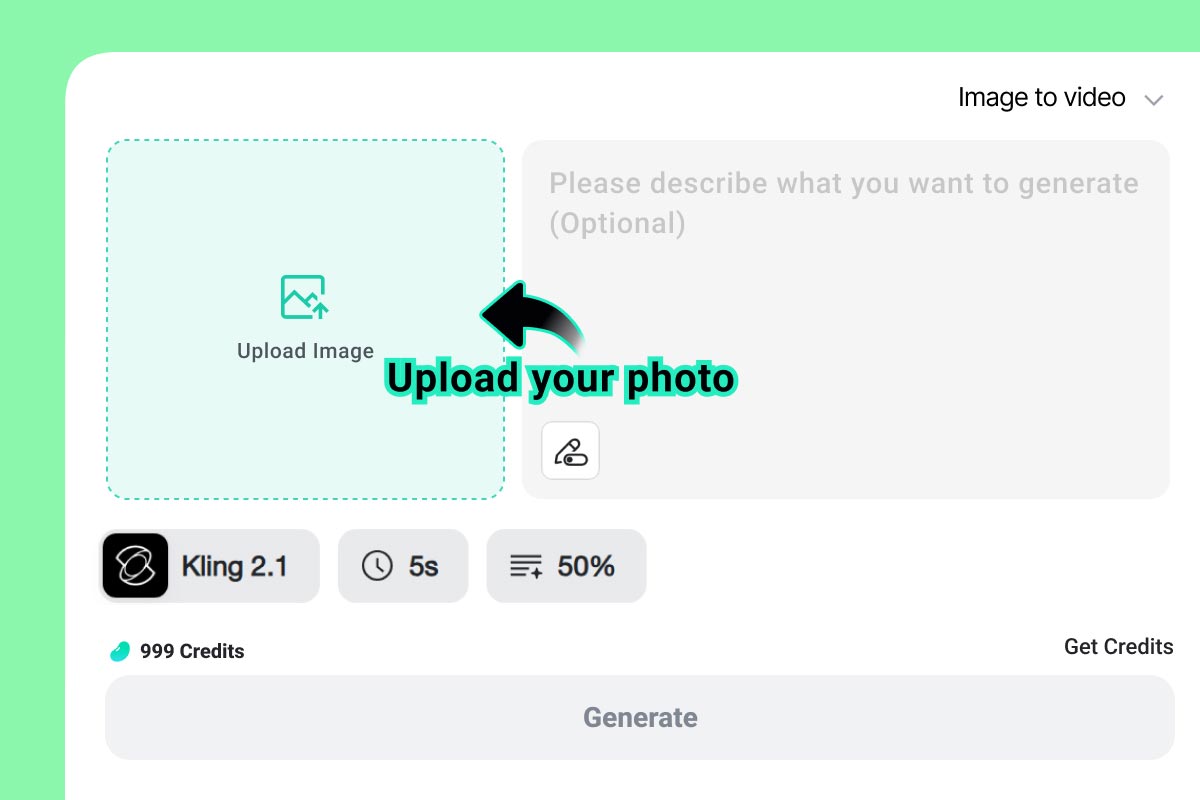Click the Upload Image label
This screenshot has height=800, width=1200.
[x=305, y=351]
